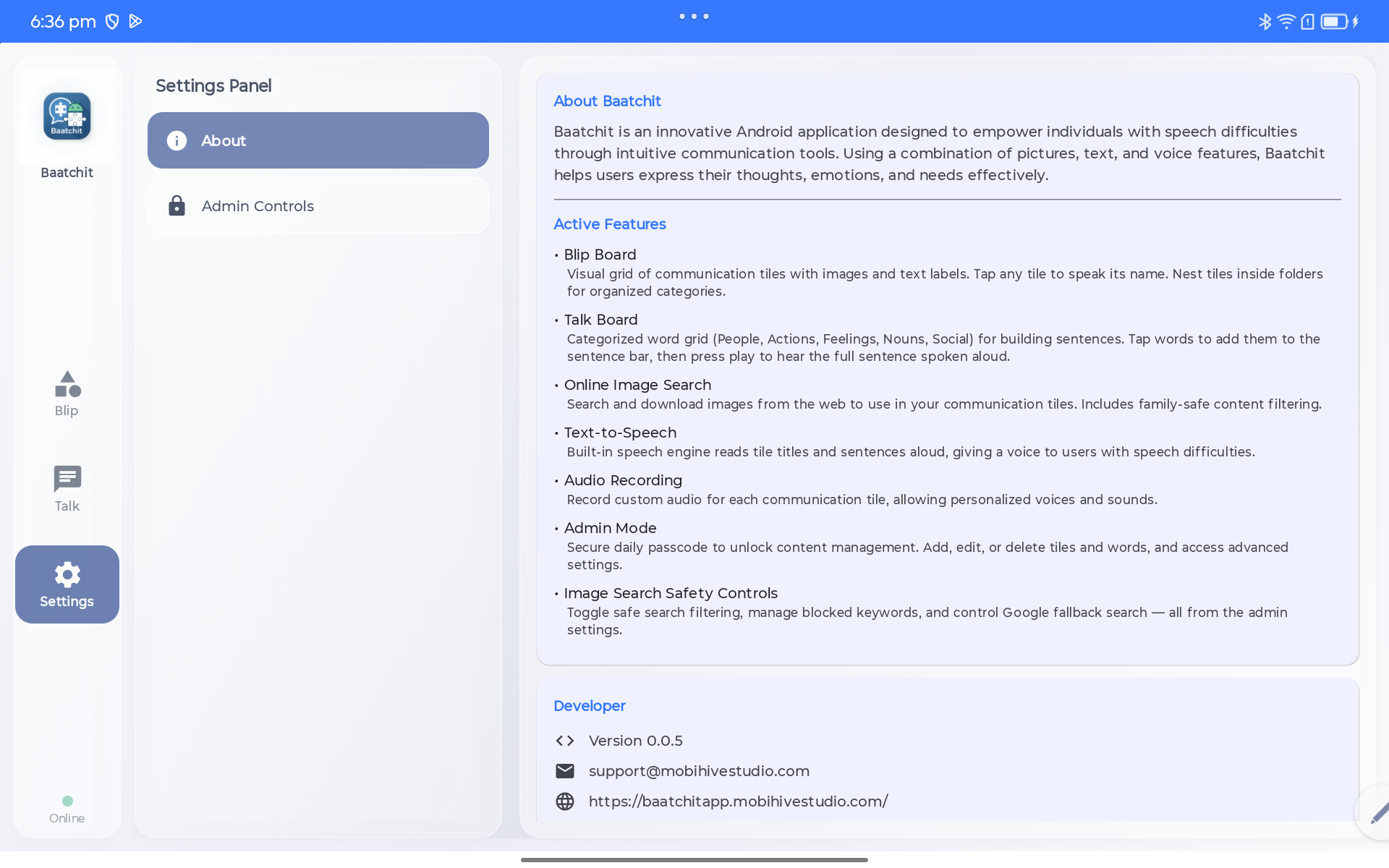Click the Talk chat bubble icon
The width and height of the screenshot is (1389, 868).
coord(67,478)
